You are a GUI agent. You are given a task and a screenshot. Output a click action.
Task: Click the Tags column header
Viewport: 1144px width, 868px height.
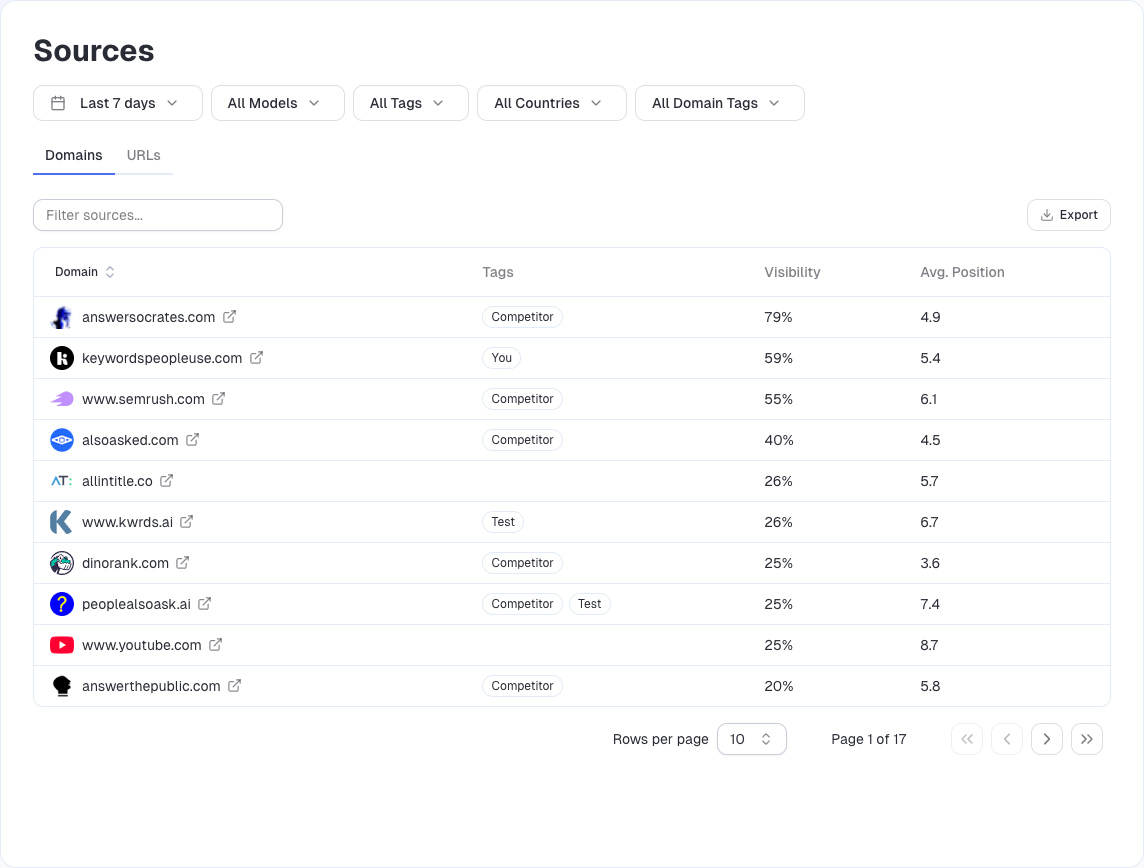coord(498,272)
